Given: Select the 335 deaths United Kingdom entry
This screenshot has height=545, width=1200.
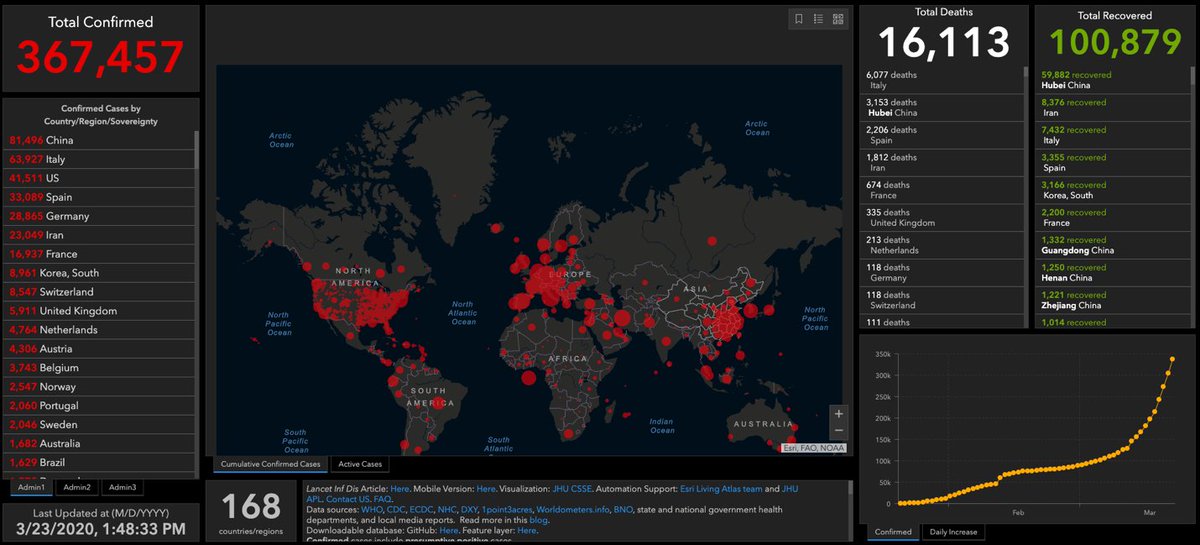Looking at the screenshot, I should click(x=940, y=218).
